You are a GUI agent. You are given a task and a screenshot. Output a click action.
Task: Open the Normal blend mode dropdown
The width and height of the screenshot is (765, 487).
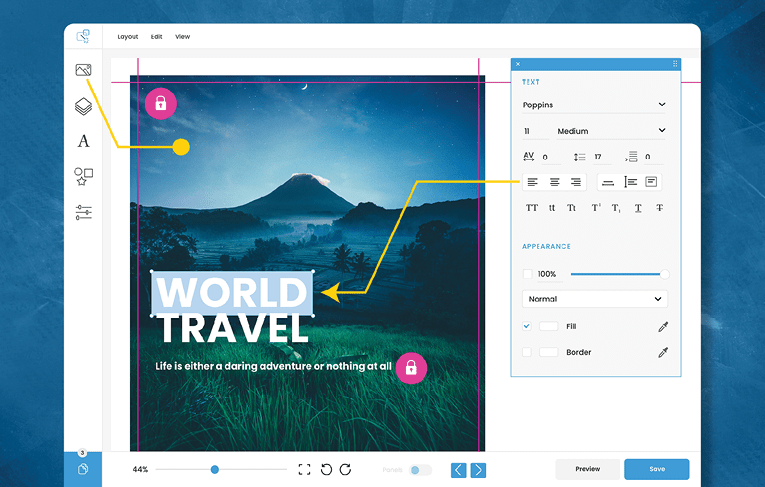point(594,299)
